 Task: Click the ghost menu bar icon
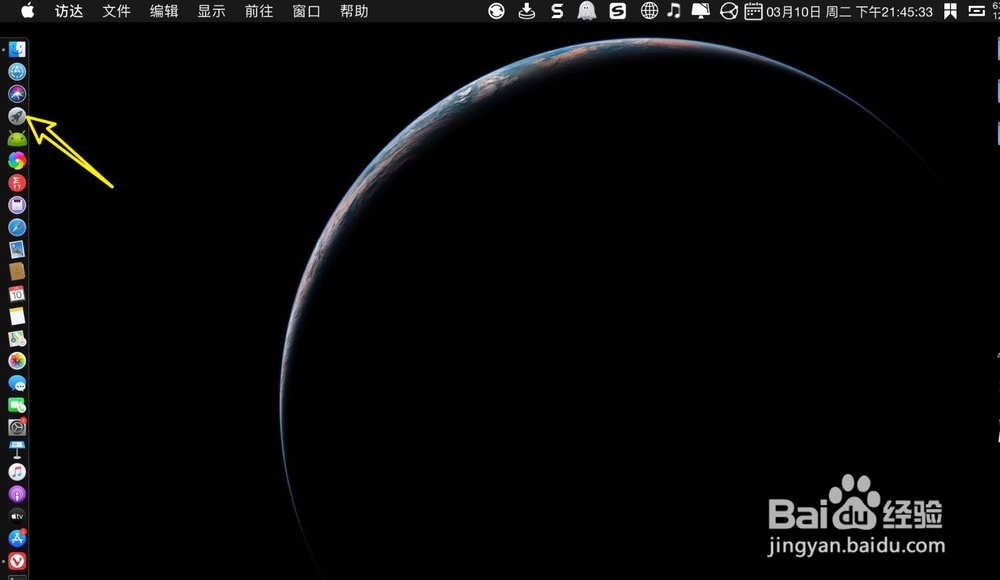587,11
